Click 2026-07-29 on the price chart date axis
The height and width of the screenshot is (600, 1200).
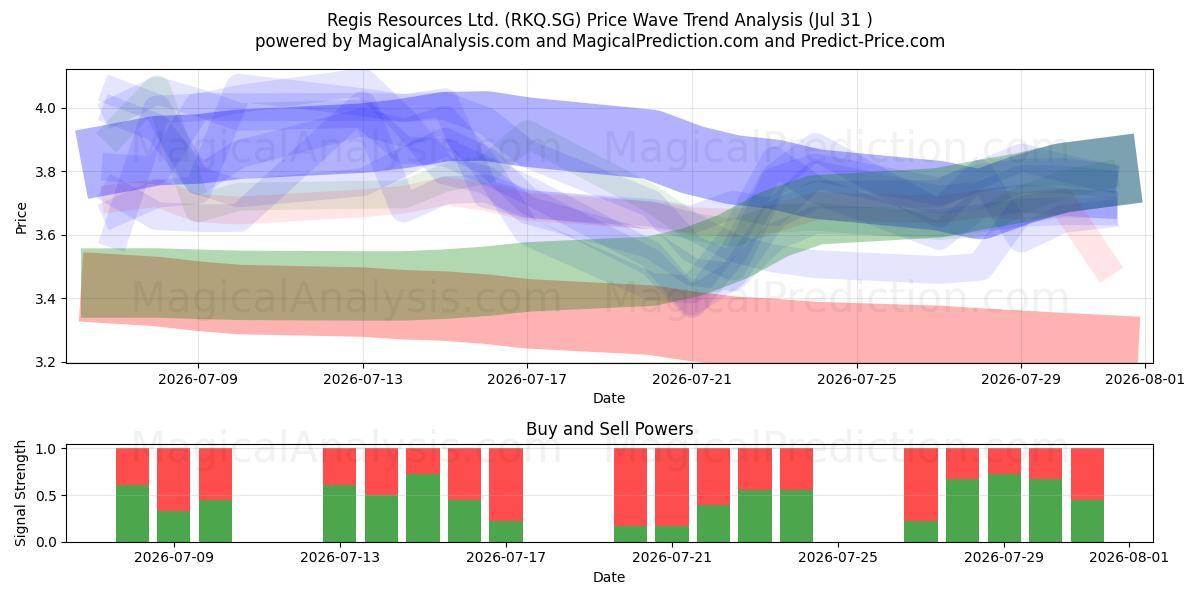[x=1021, y=379]
